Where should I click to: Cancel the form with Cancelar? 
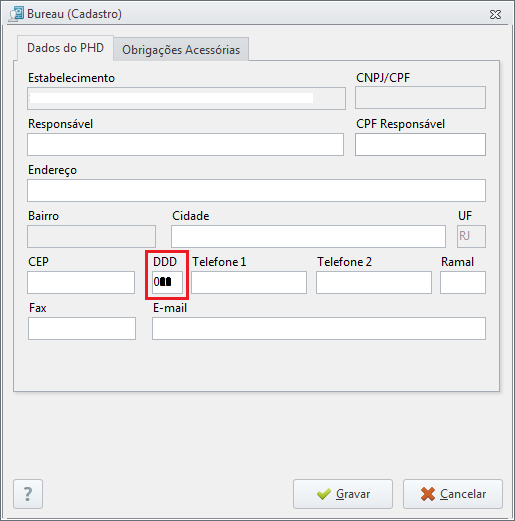click(x=453, y=494)
